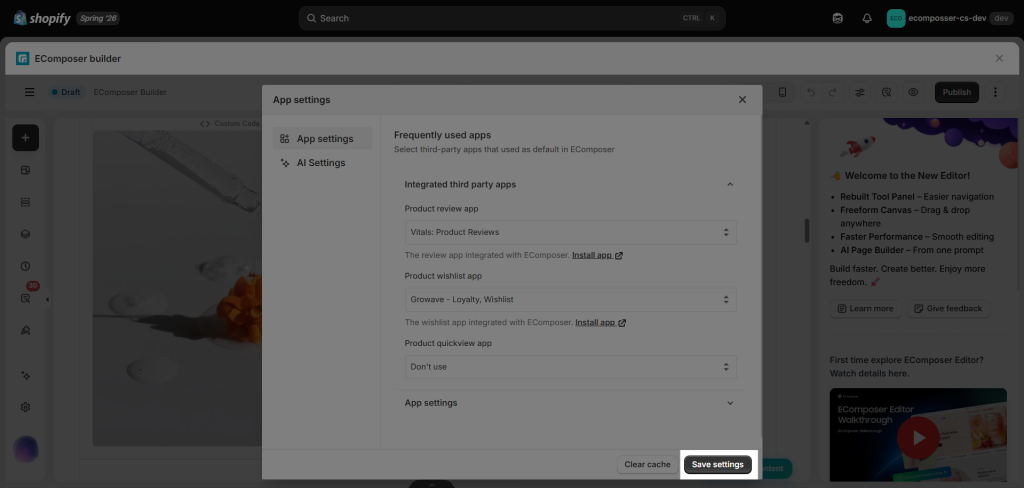This screenshot has width=1024, height=488.
Task: Click the add element plus icon in sidebar
Action: [x=25, y=138]
